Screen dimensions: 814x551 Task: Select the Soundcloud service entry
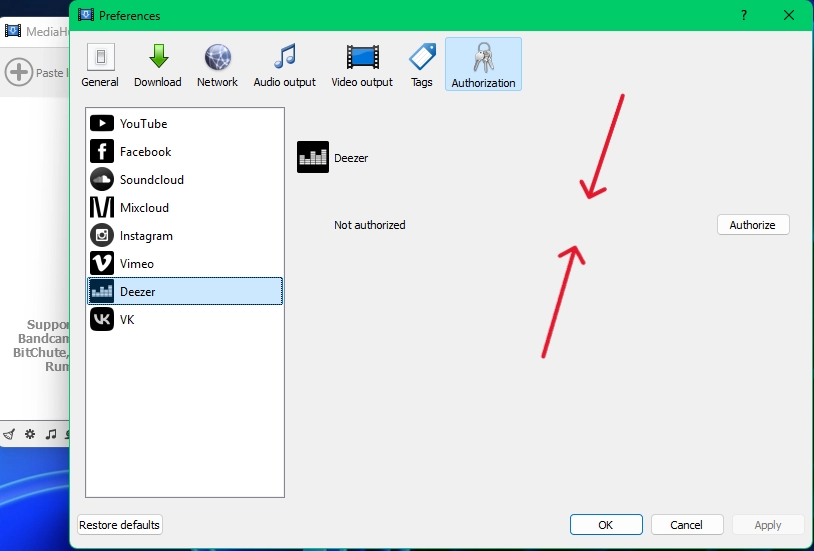[151, 180]
